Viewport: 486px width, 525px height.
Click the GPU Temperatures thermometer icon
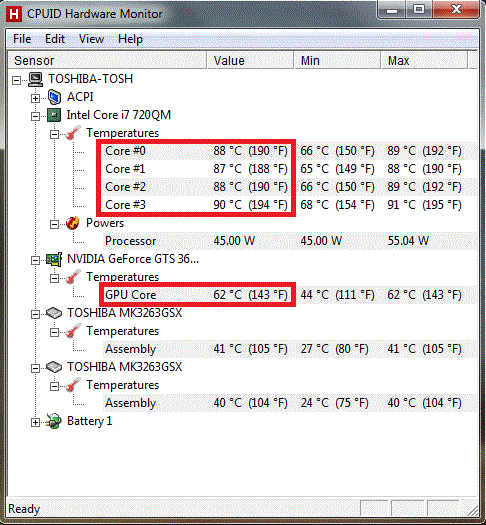coord(73,277)
